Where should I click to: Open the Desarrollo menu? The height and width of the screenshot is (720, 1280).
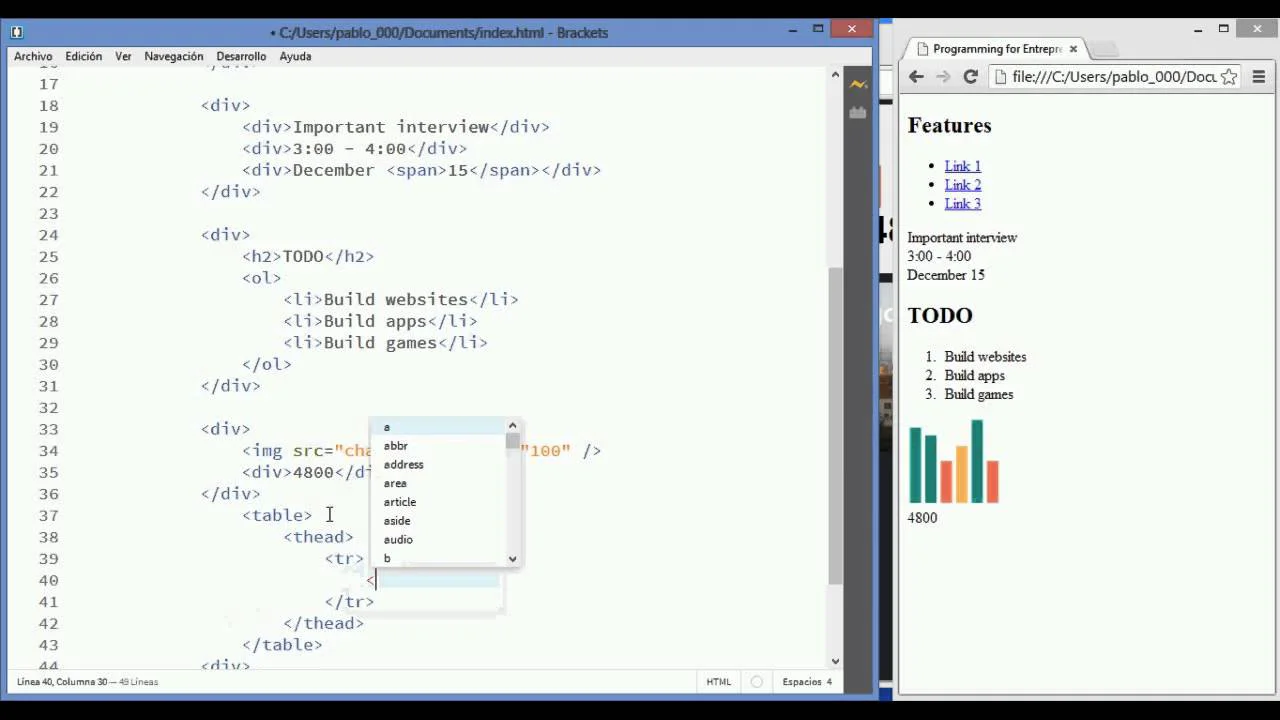tap(241, 57)
